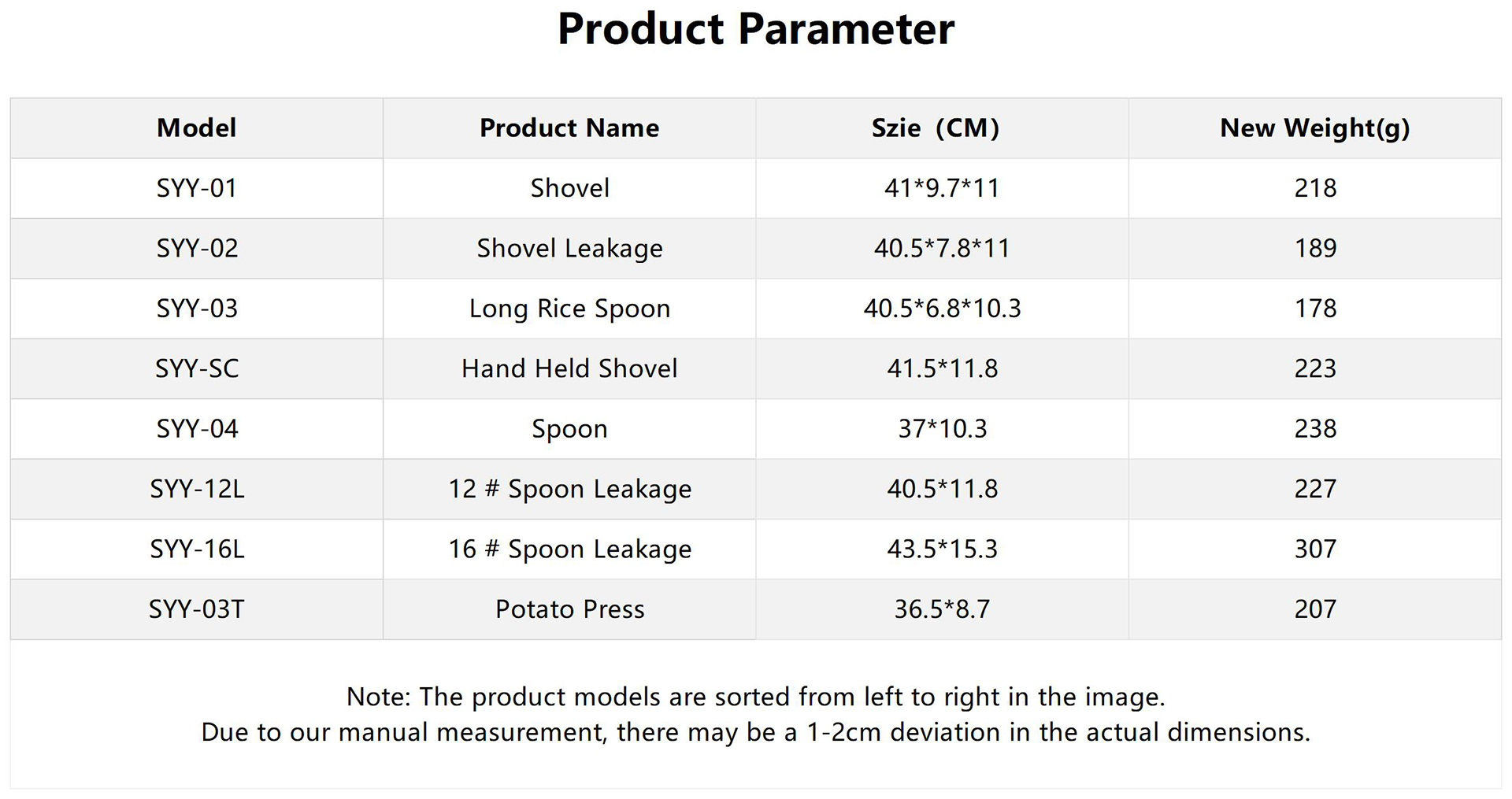This screenshot has height=799, width=1512.
Task: Click the Hand Held Shovel cell
Action: (x=569, y=368)
